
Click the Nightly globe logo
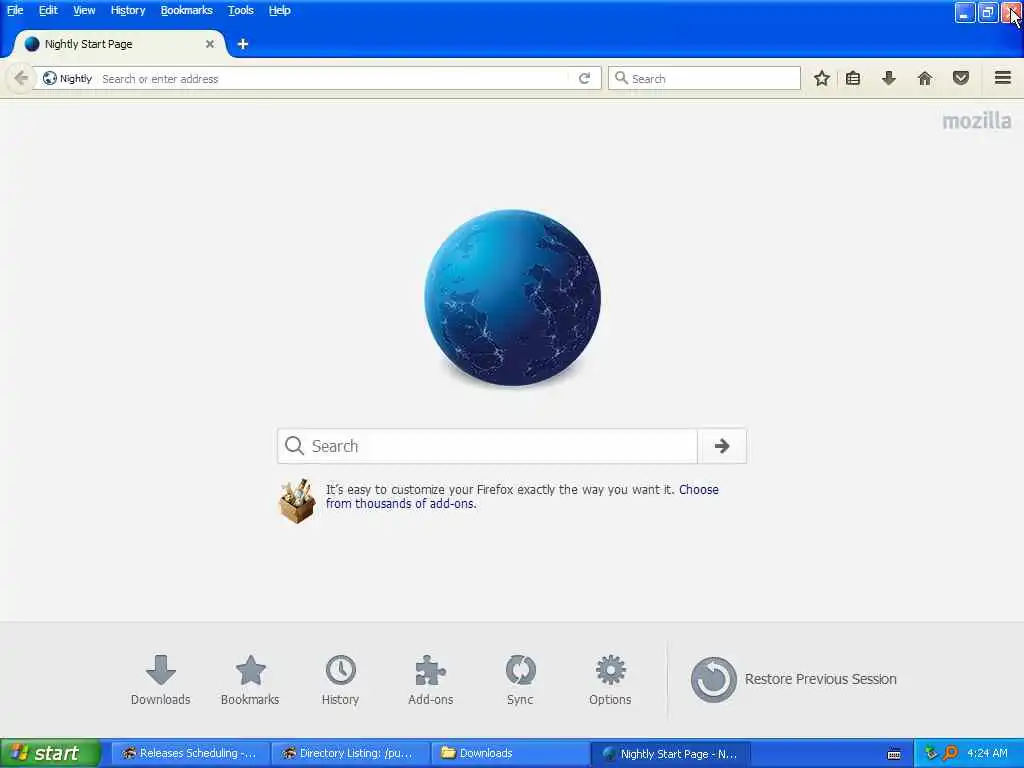coord(513,298)
